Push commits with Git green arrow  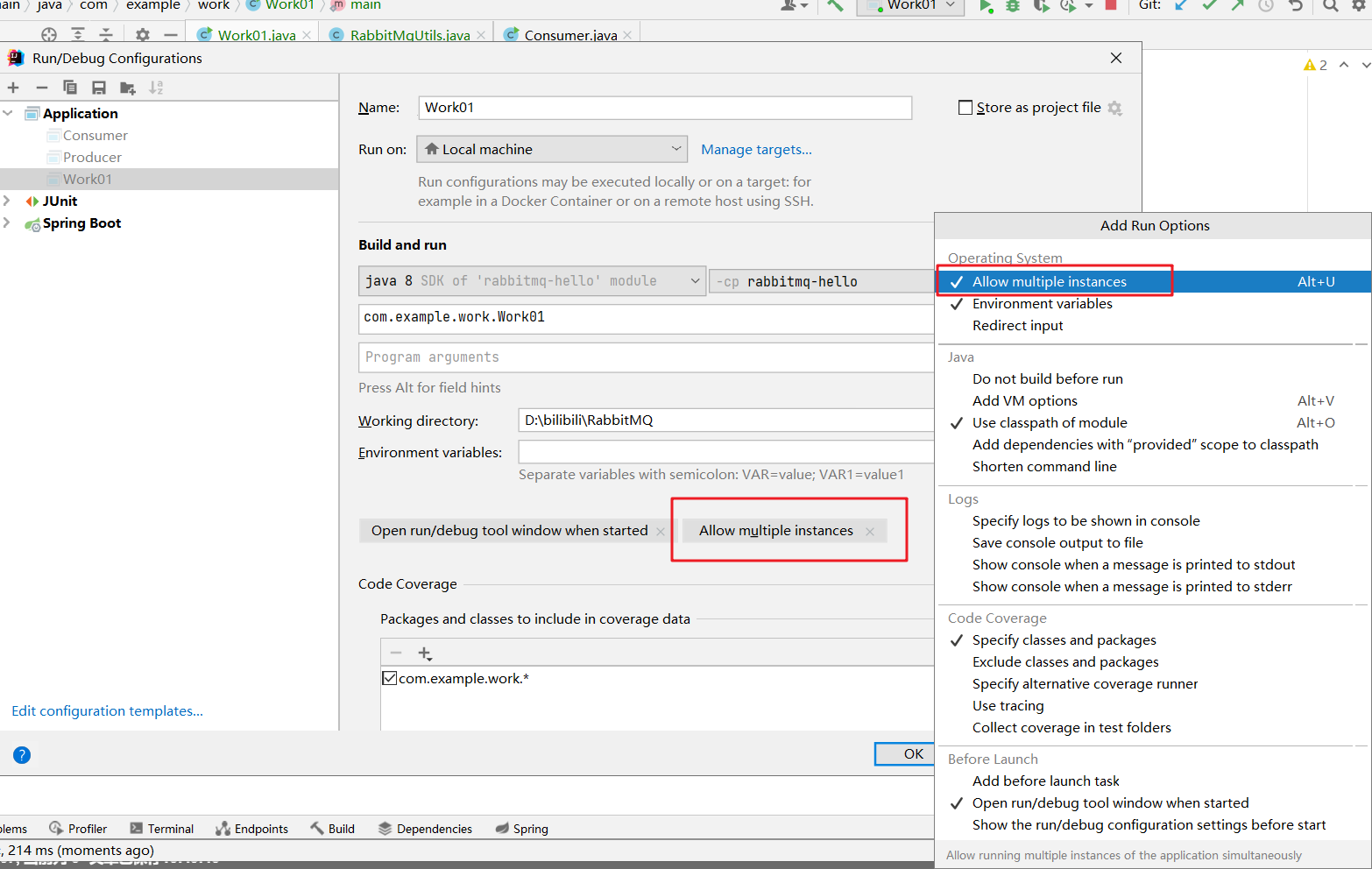coord(1237,5)
